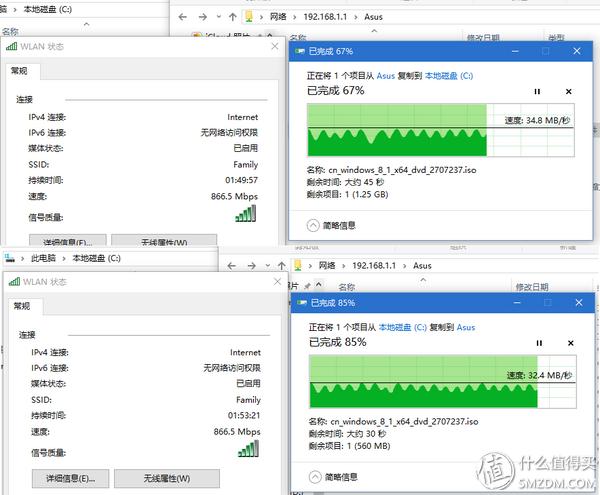Close the 已完成 85% copy dialog
Image resolution: width=600 pixels, height=495 pixels.
579,303
